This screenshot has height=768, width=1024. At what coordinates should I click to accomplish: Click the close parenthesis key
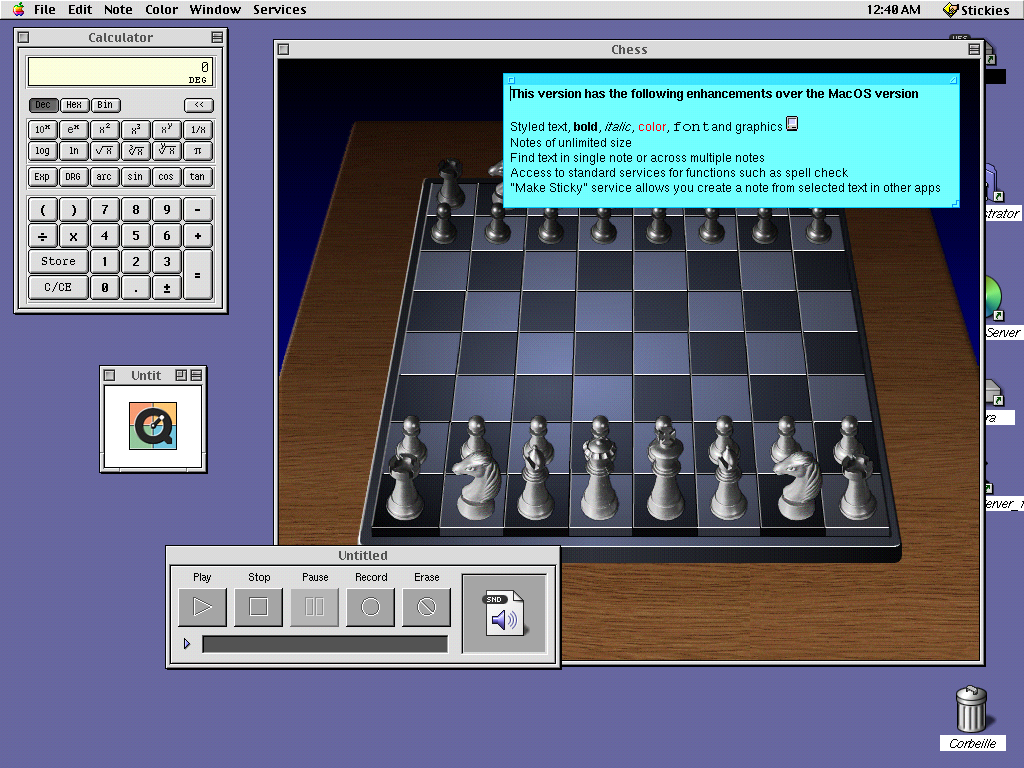pos(73,210)
